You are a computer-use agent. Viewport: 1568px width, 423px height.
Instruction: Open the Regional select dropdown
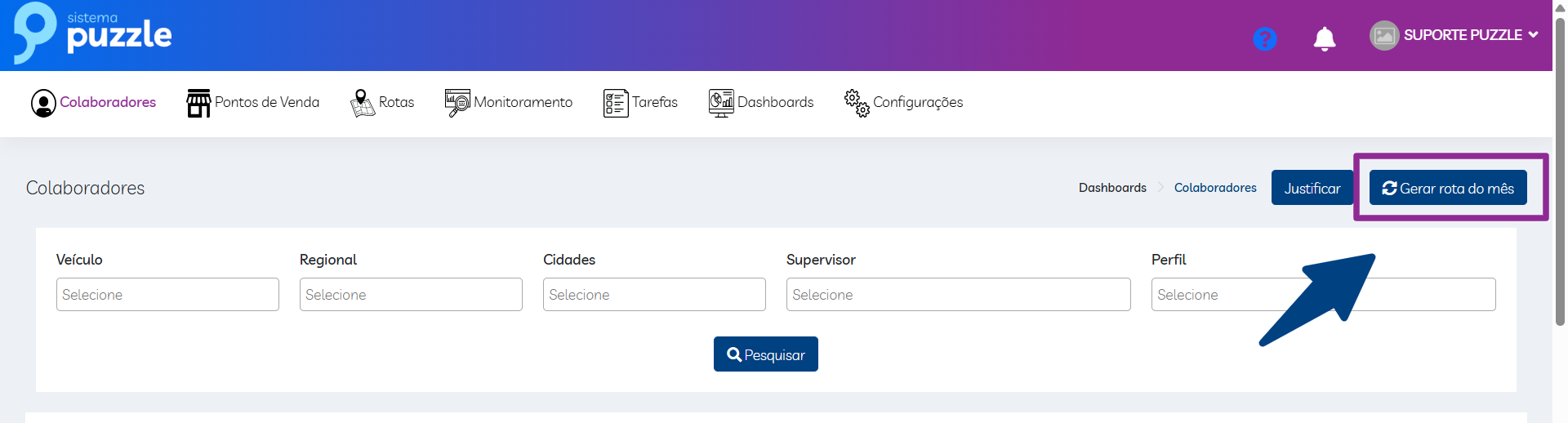411,294
